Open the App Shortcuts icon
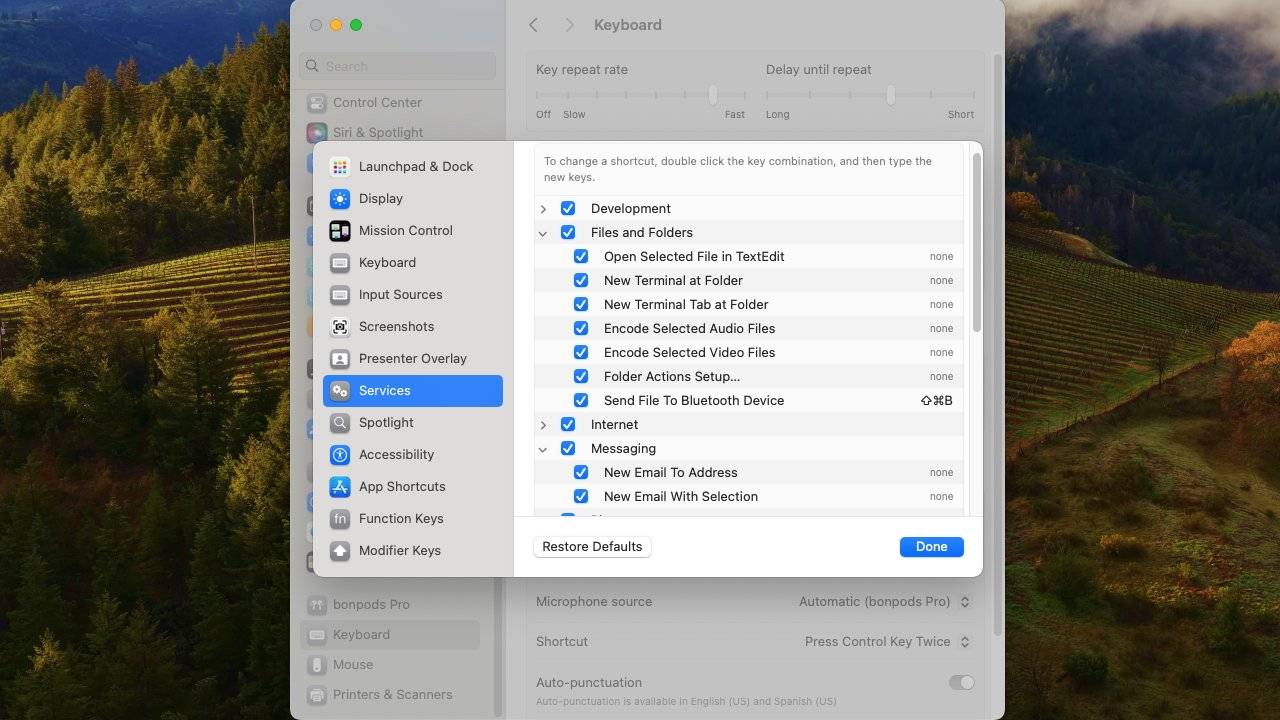This screenshot has height=720, width=1280. pos(340,487)
